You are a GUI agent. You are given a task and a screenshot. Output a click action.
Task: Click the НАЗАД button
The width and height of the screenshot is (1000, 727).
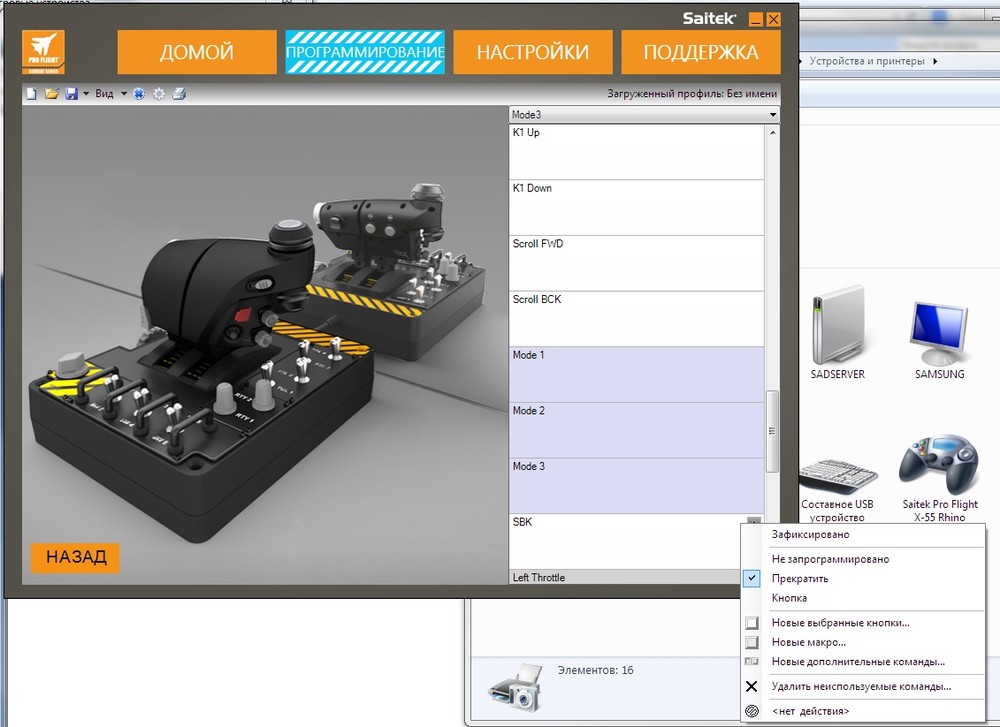pos(75,557)
